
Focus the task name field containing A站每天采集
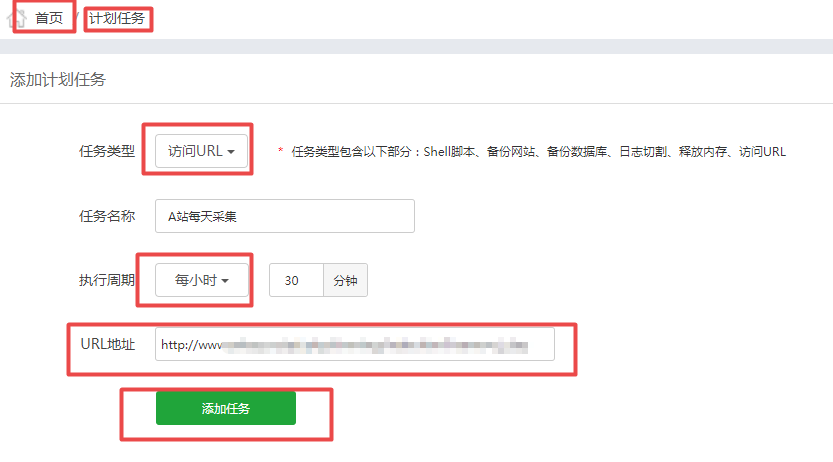click(x=285, y=216)
